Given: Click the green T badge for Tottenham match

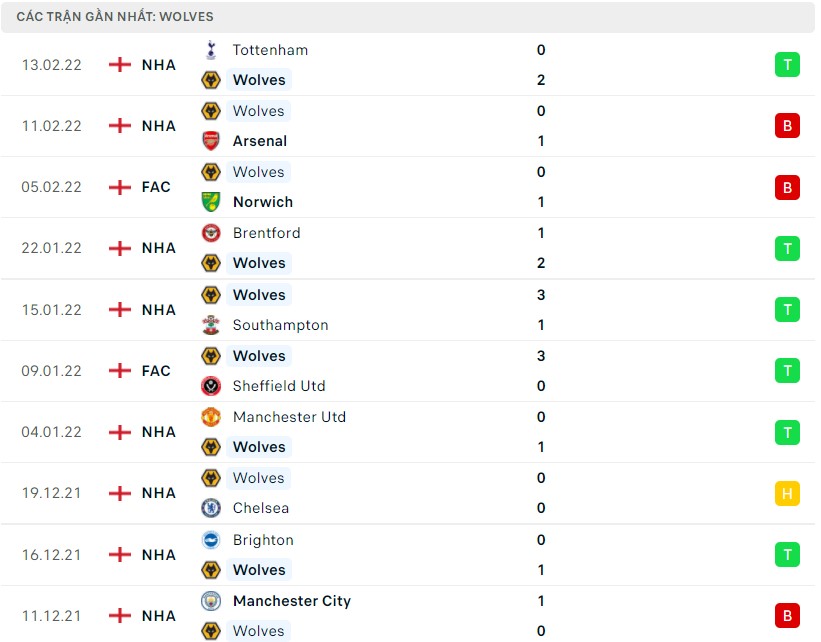Looking at the screenshot, I should [787, 65].
